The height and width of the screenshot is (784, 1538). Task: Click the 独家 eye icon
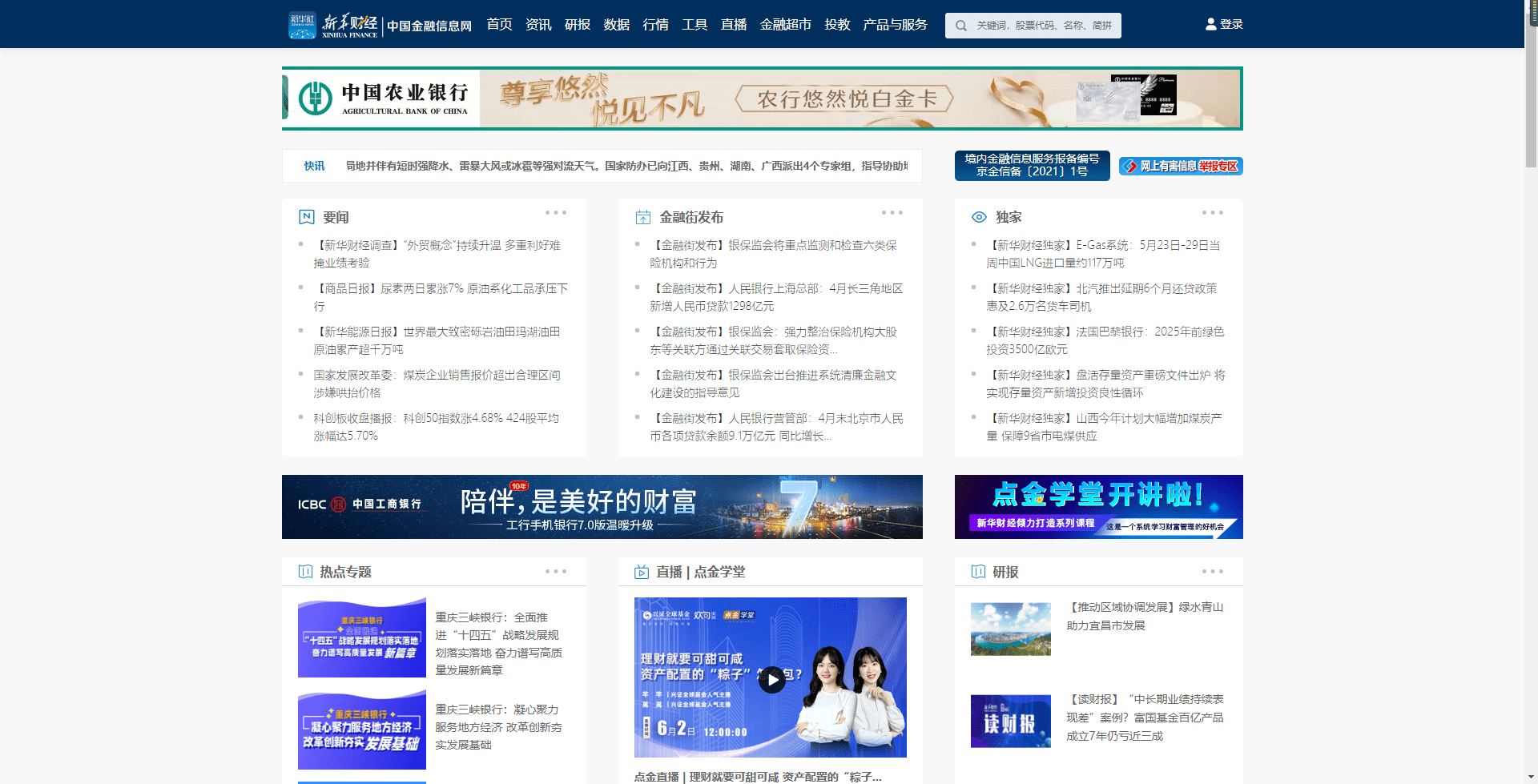pos(979,217)
